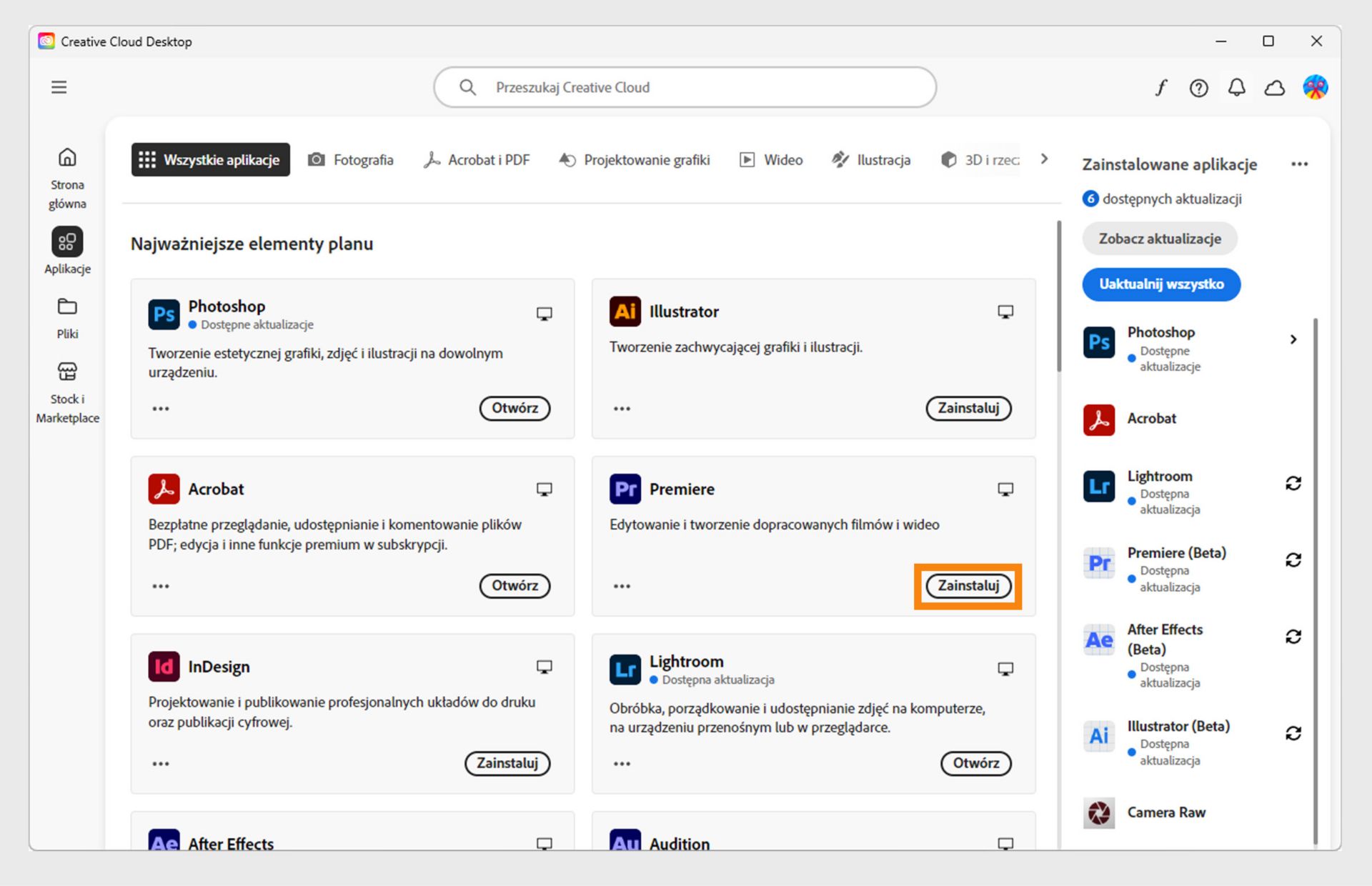
Task: Click the Przeszukaj Creative Cloud search field
Action: tap(685, 87)
